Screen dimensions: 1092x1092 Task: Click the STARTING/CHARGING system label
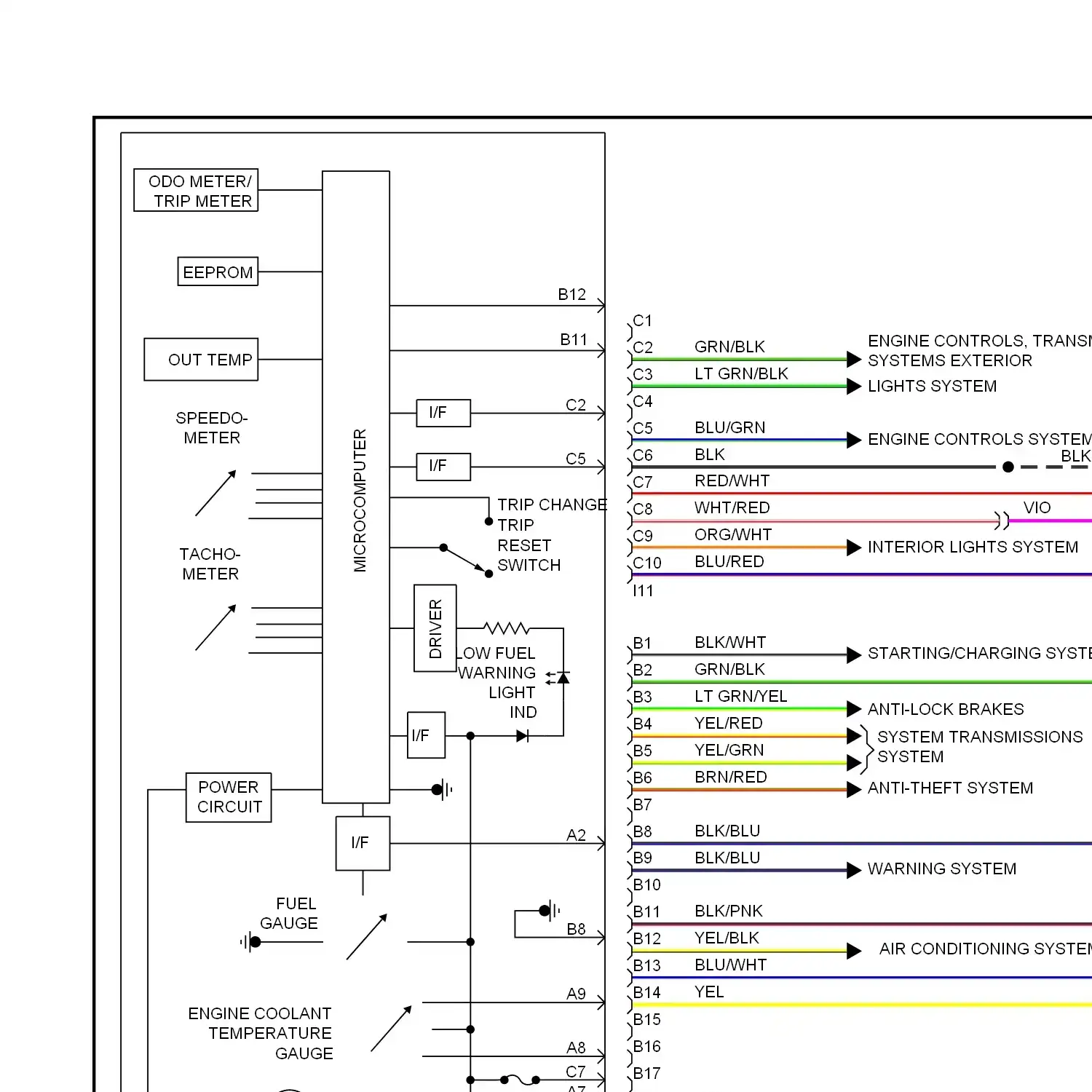(980, 653)
